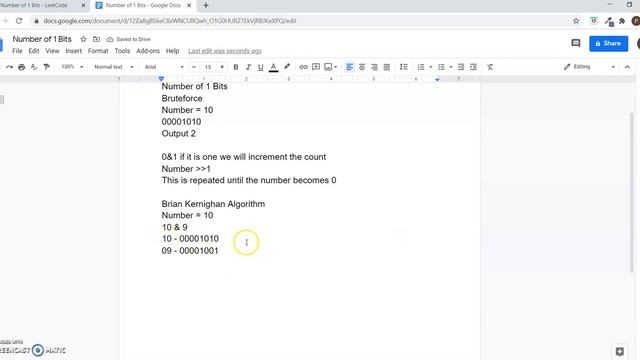
Task: Click the browser address bar URL
Action: [x=169, y=21]
